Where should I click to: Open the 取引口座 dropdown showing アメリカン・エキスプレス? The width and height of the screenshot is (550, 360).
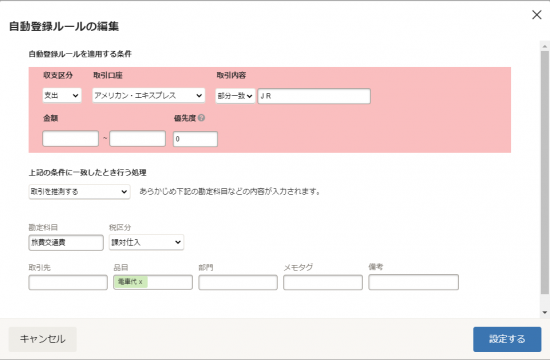point(149,95)
